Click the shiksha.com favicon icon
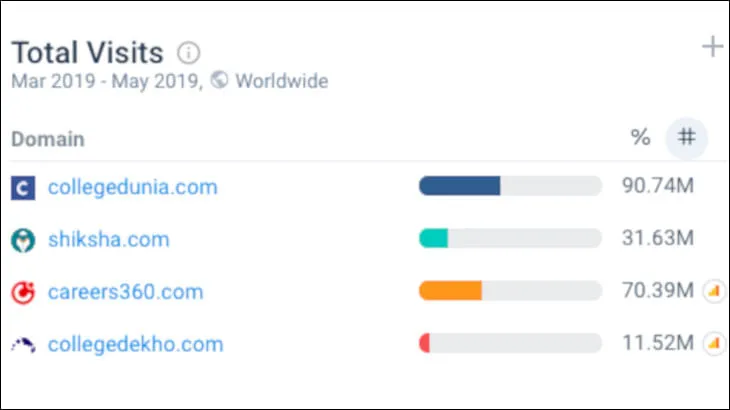Viewport: 730px width, 410px height. coord(22,240)
